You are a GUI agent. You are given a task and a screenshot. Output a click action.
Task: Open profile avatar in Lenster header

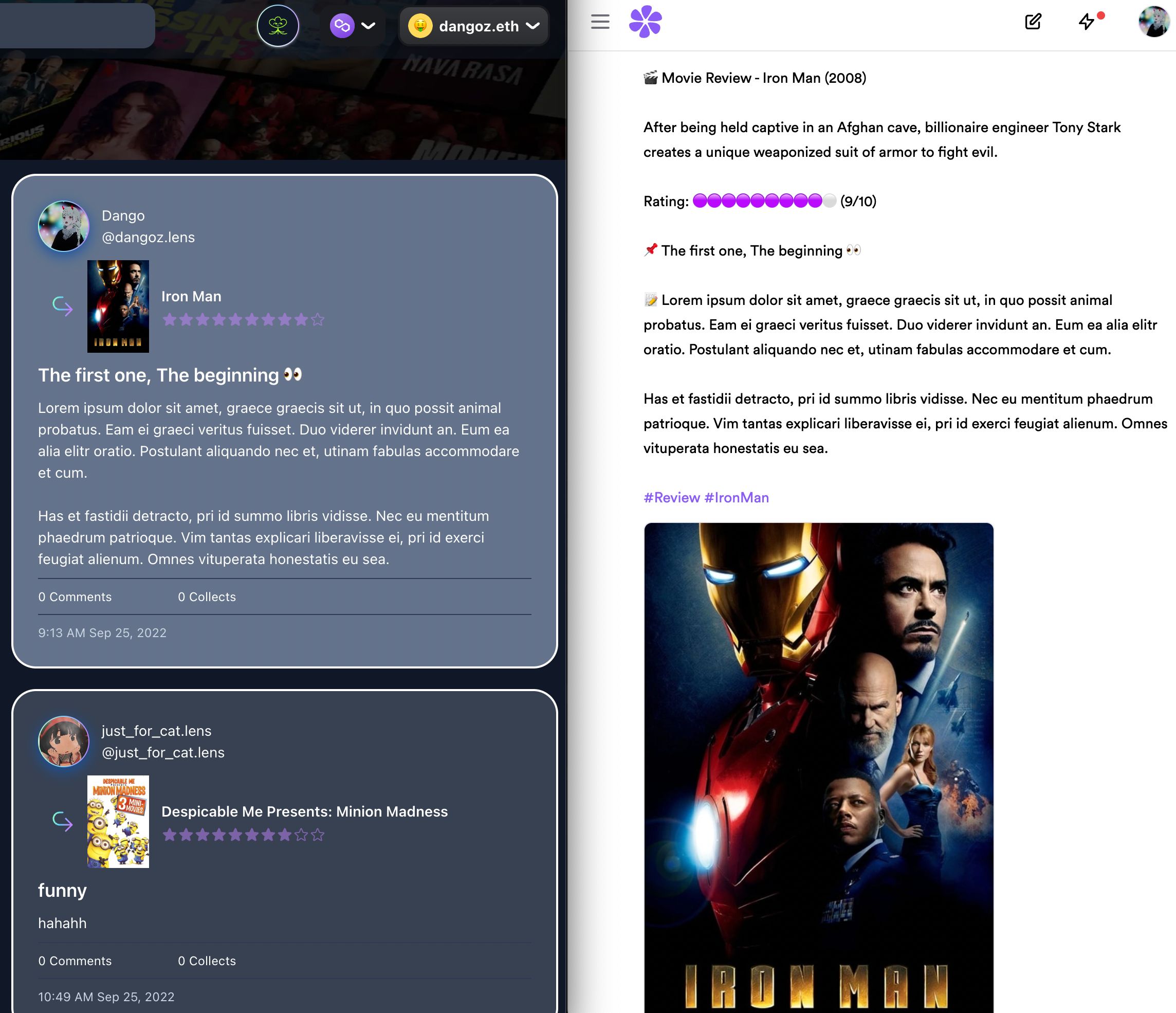tap(1154, 22)
